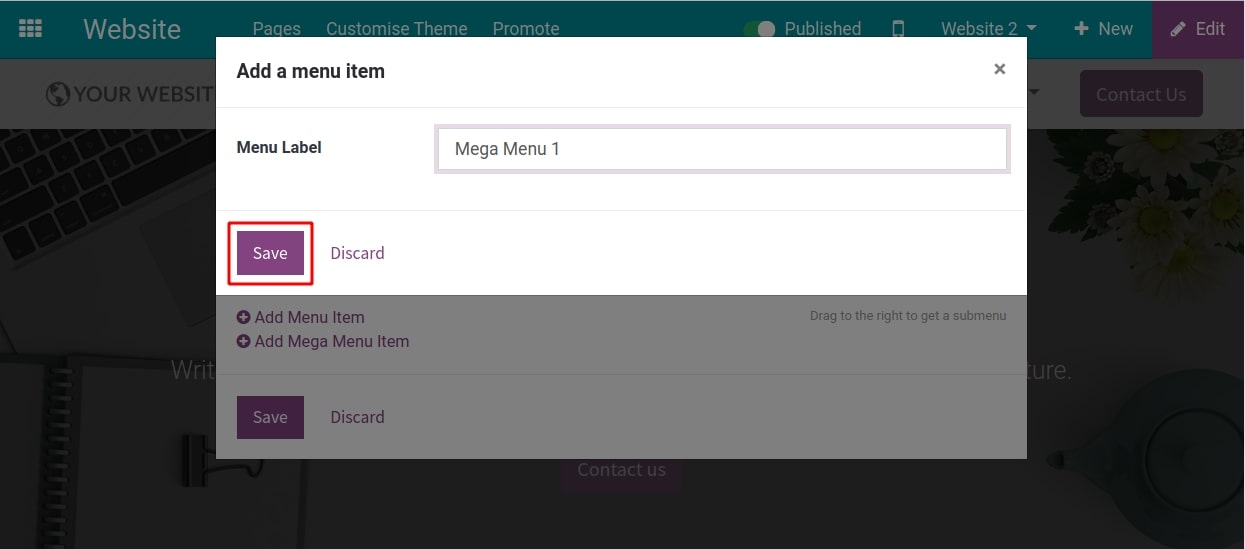Discard the Add a menu item dialog
The height and width of the screenshot is (549, 1245).
pos(357,253)
